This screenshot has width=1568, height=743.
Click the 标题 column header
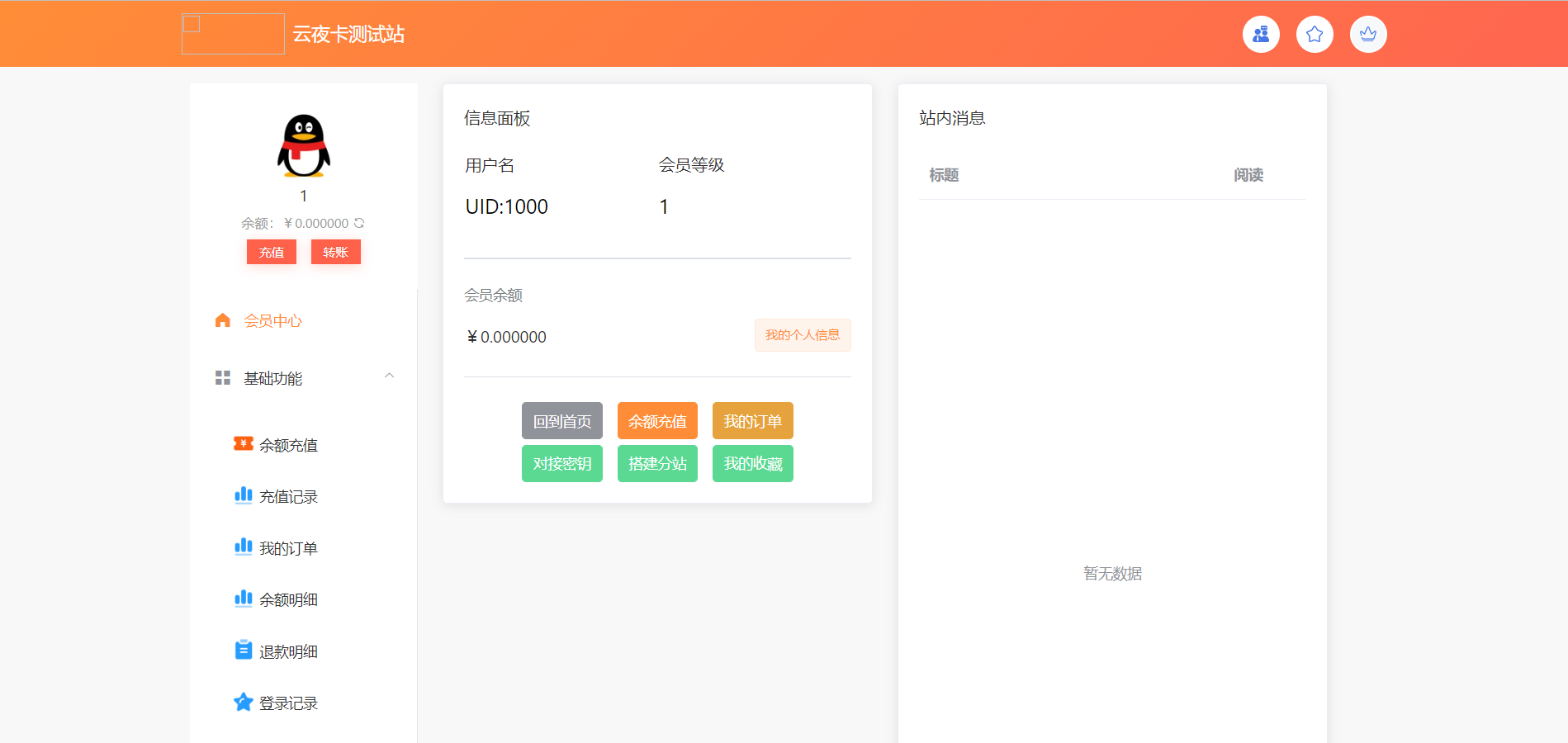click(944, 175)
